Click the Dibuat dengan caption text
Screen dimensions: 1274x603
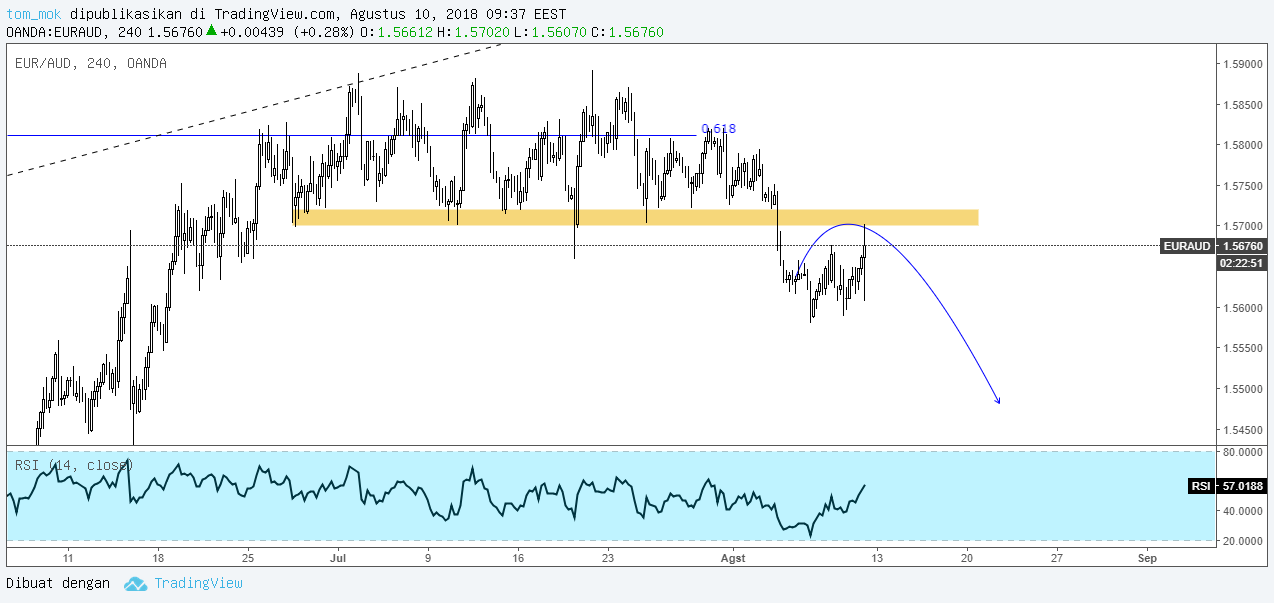(x=58, y=583)
